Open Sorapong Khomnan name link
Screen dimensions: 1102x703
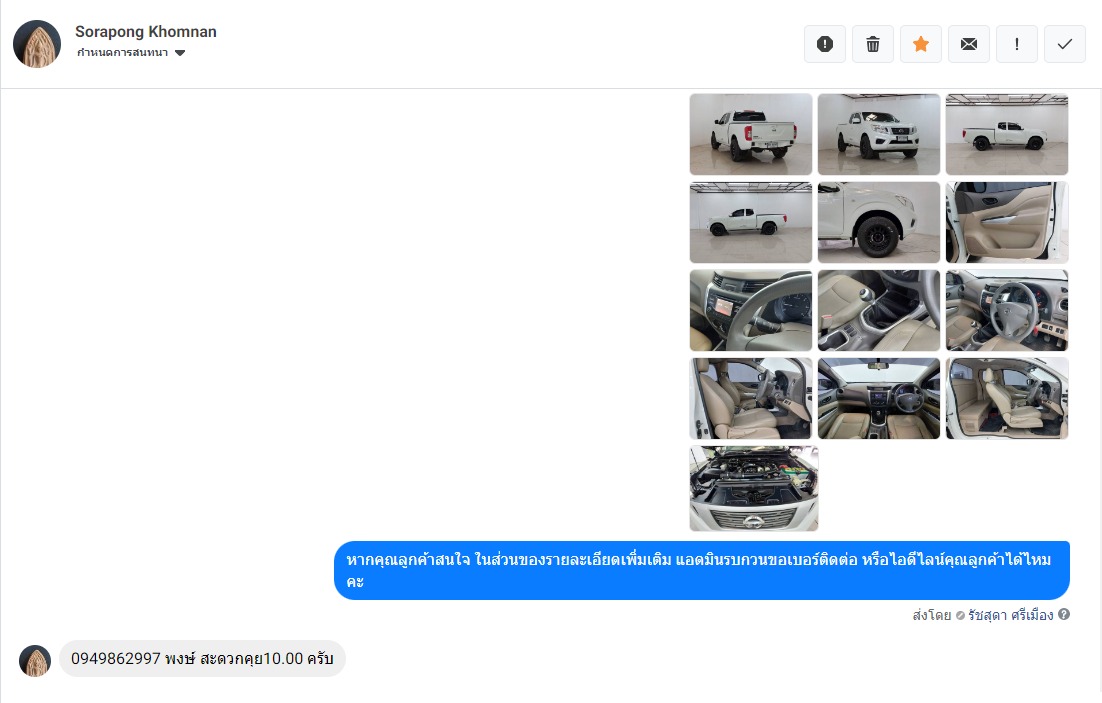145,32
